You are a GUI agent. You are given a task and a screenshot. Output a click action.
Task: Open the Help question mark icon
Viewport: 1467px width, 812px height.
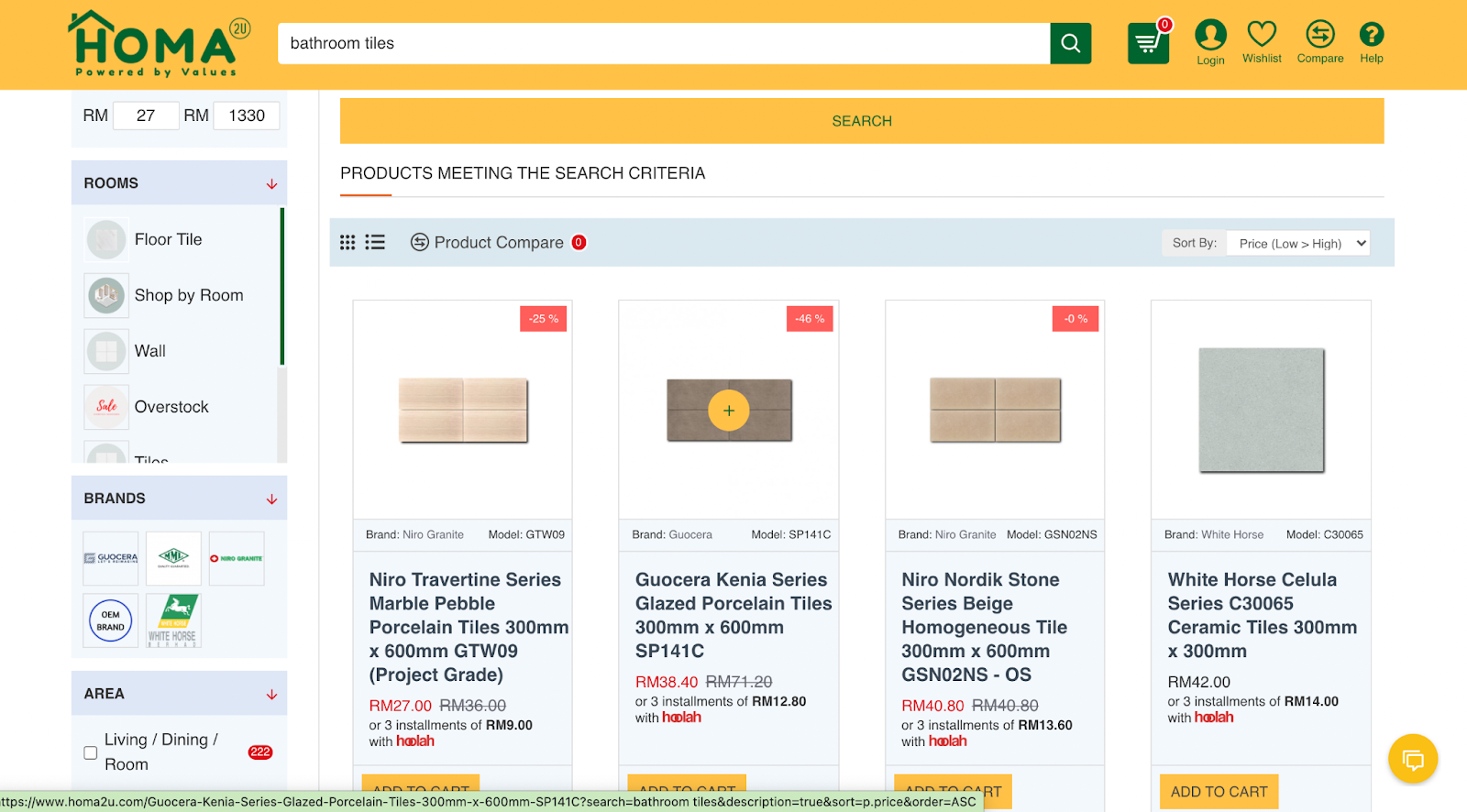pyautogui.click(x=1372, y=34)
